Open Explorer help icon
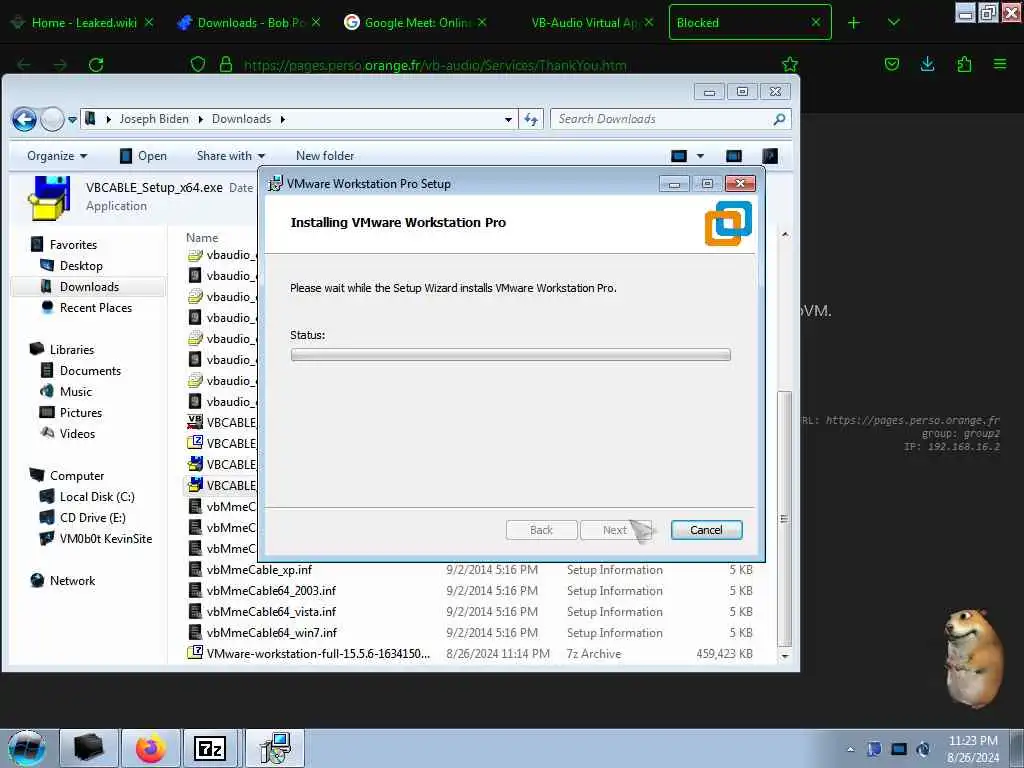 (770, 156)
